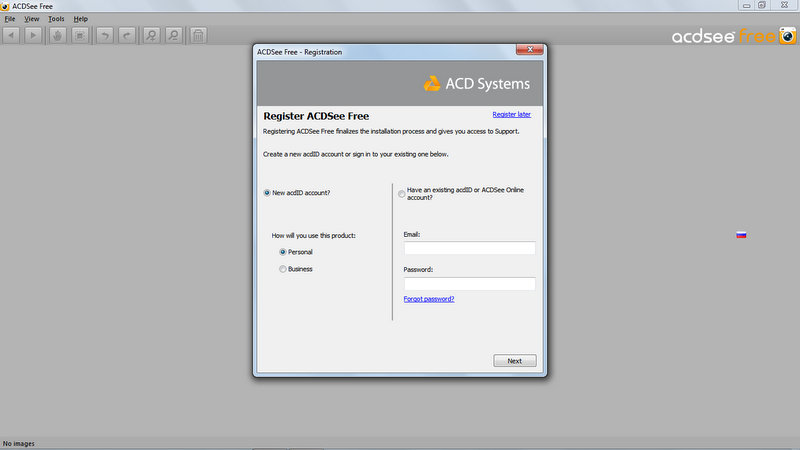
Task: Click the No images status bar text
Action: pos(19,443)
